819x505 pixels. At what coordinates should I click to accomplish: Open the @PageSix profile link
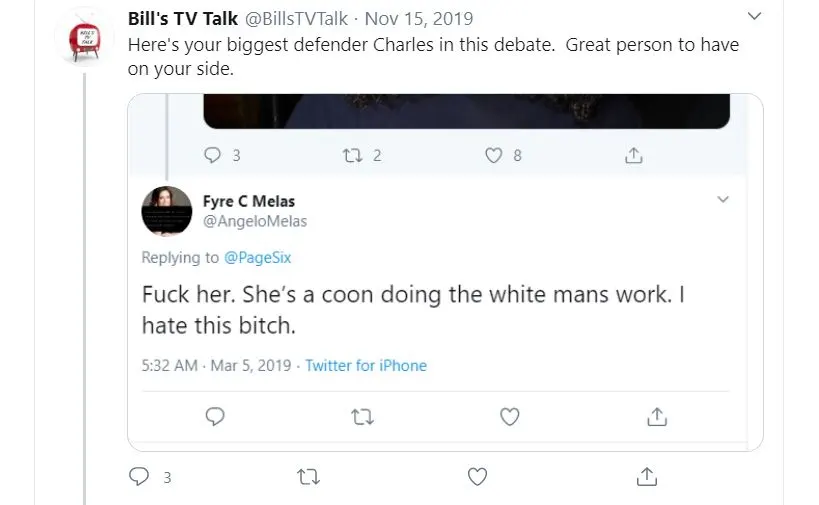[257, 258]
